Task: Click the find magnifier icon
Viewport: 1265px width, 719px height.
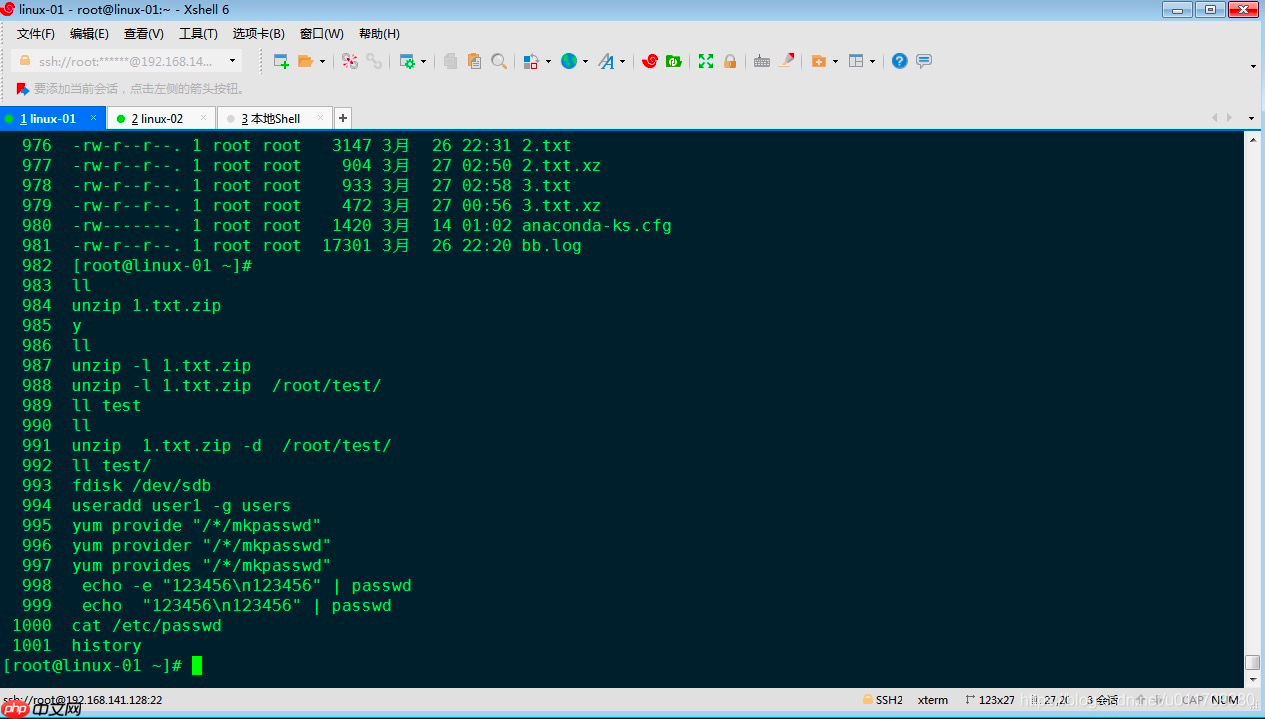Action: click(x=498, y=61)
